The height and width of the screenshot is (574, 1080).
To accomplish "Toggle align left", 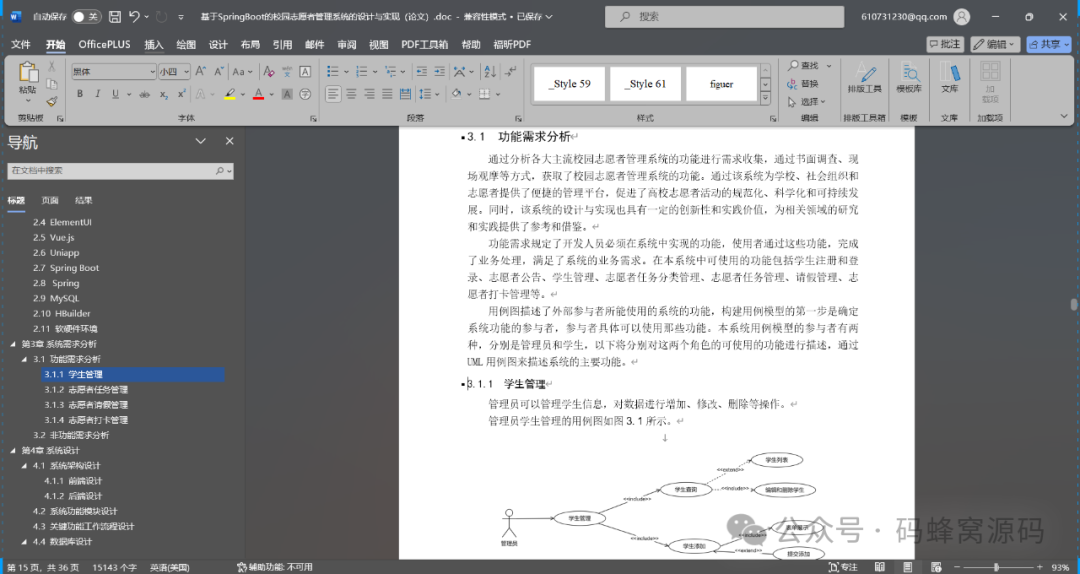I will click(x=333, y=94).
